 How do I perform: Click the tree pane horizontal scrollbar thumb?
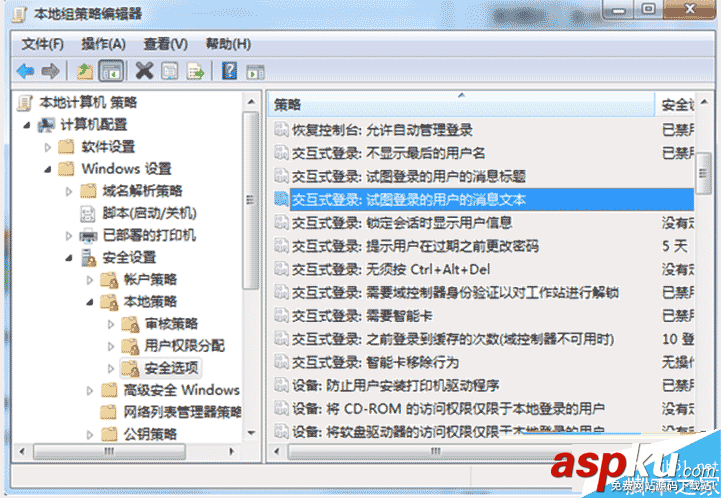[109, 451]
